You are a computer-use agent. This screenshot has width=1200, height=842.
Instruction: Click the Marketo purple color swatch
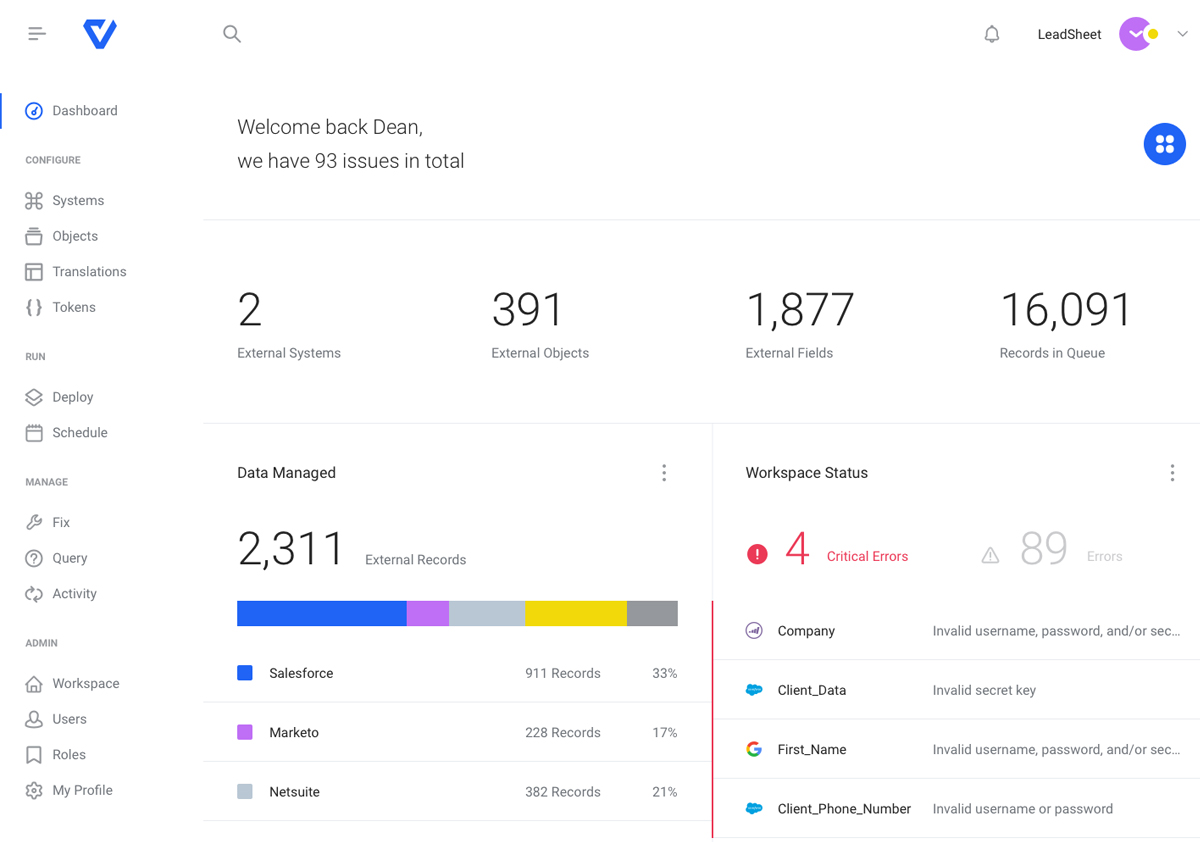pos(245,732)
